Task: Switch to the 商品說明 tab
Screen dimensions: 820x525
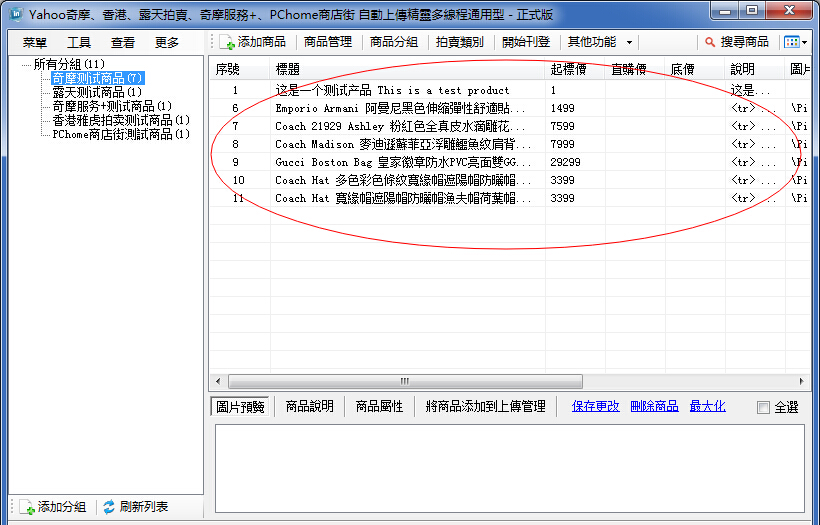Action: (309, 407)
